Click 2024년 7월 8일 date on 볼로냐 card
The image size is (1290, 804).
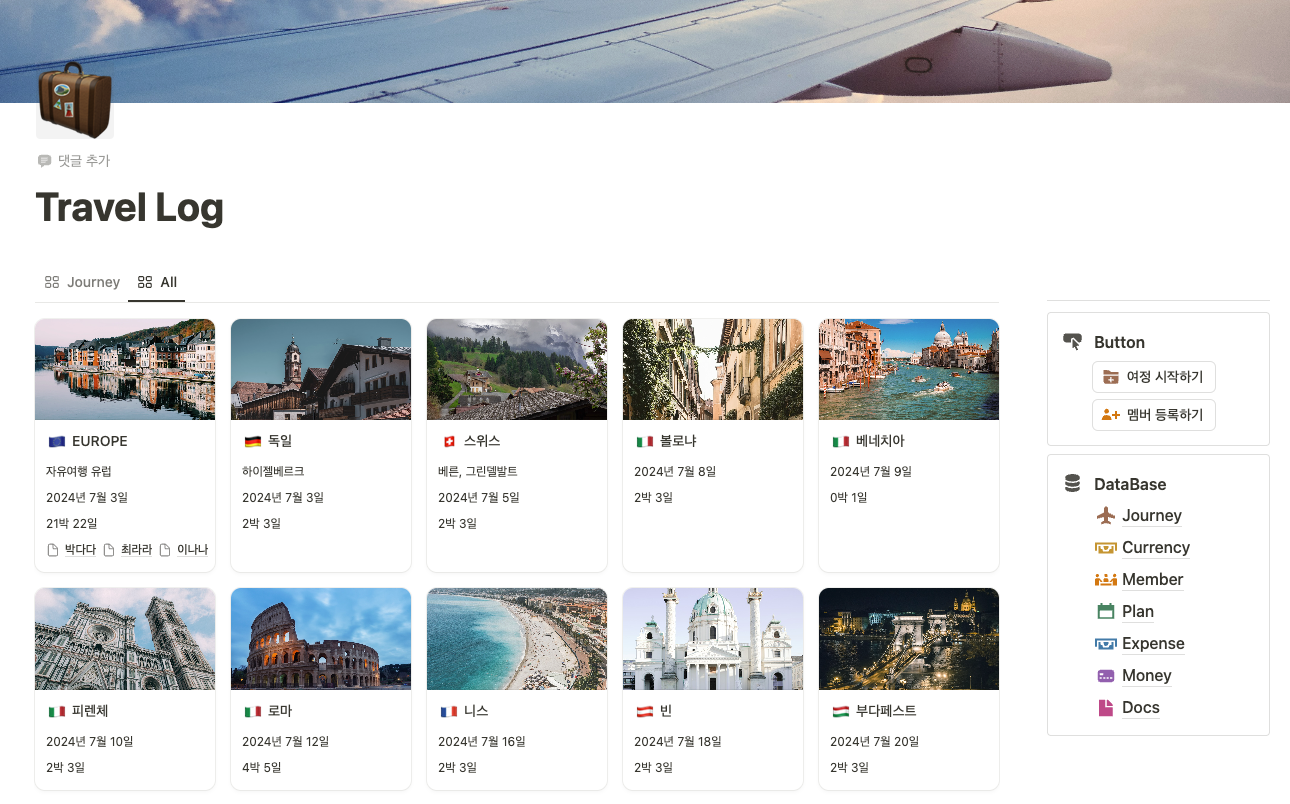pos(675,471)
